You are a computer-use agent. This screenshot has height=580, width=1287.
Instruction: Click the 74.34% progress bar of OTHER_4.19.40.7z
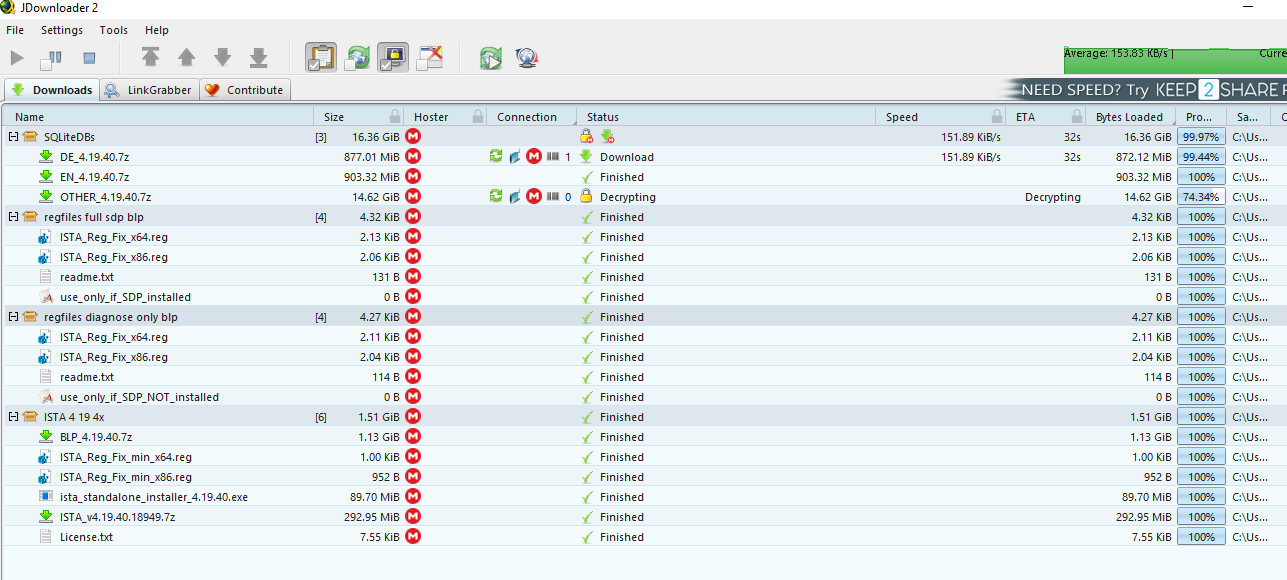(x=1201, y=197)
